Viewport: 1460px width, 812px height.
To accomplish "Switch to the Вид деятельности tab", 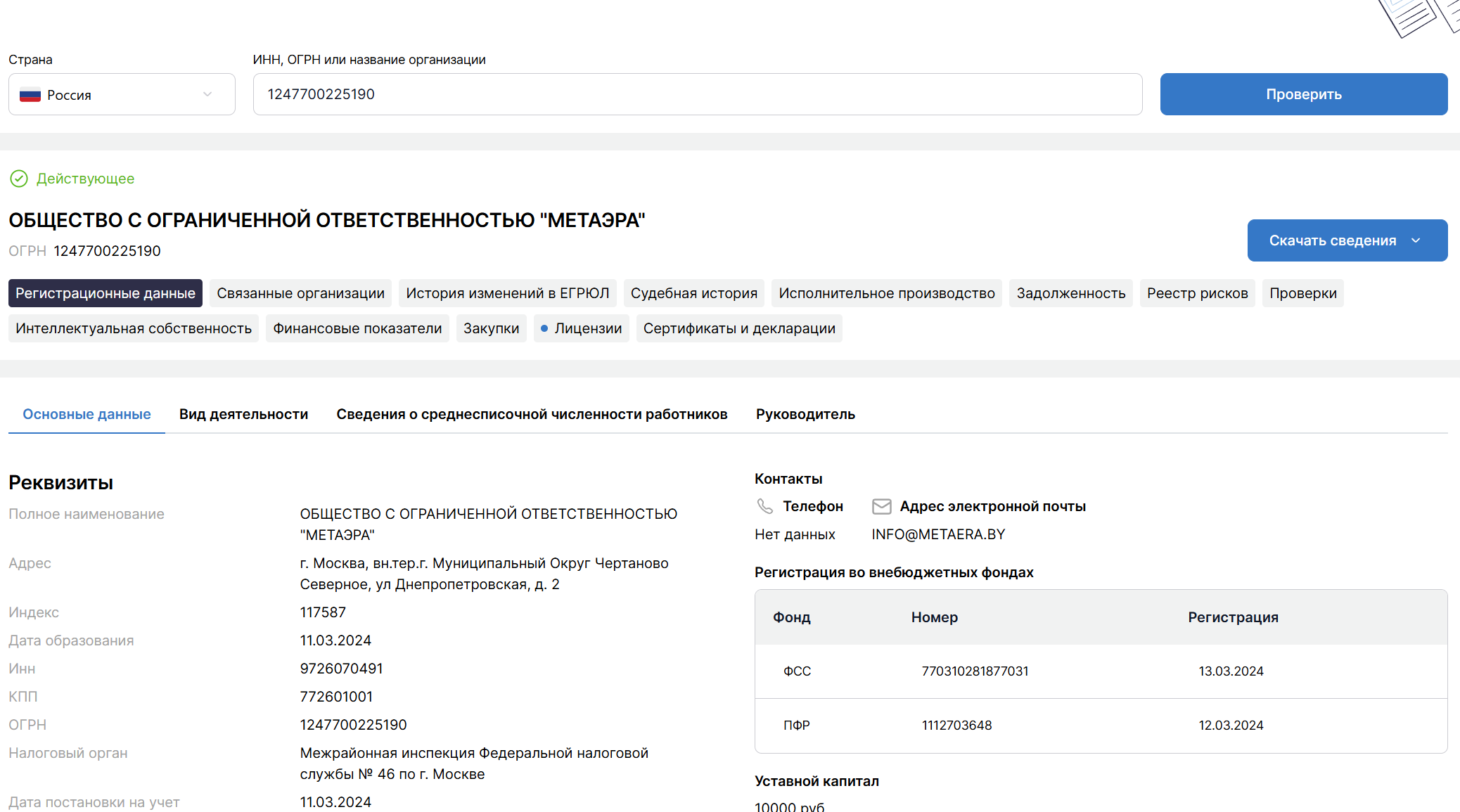I will (243, 414).
